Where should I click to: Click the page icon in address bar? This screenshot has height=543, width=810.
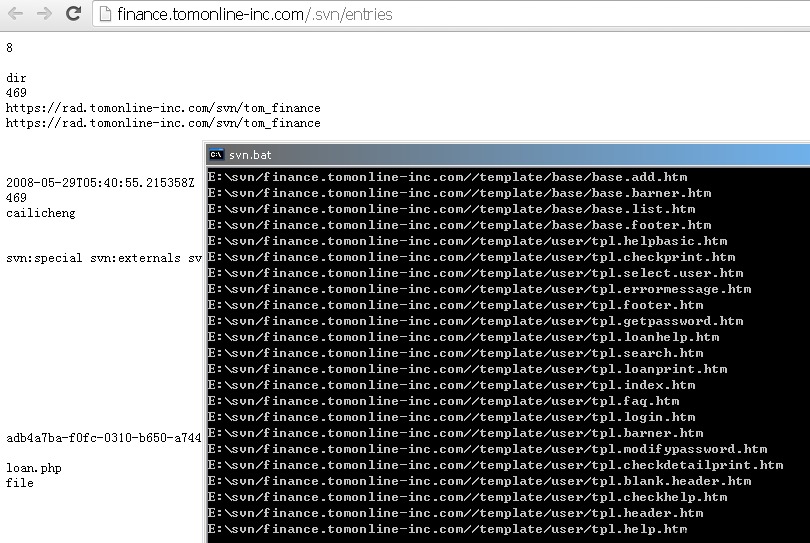[x=105, y=14]
